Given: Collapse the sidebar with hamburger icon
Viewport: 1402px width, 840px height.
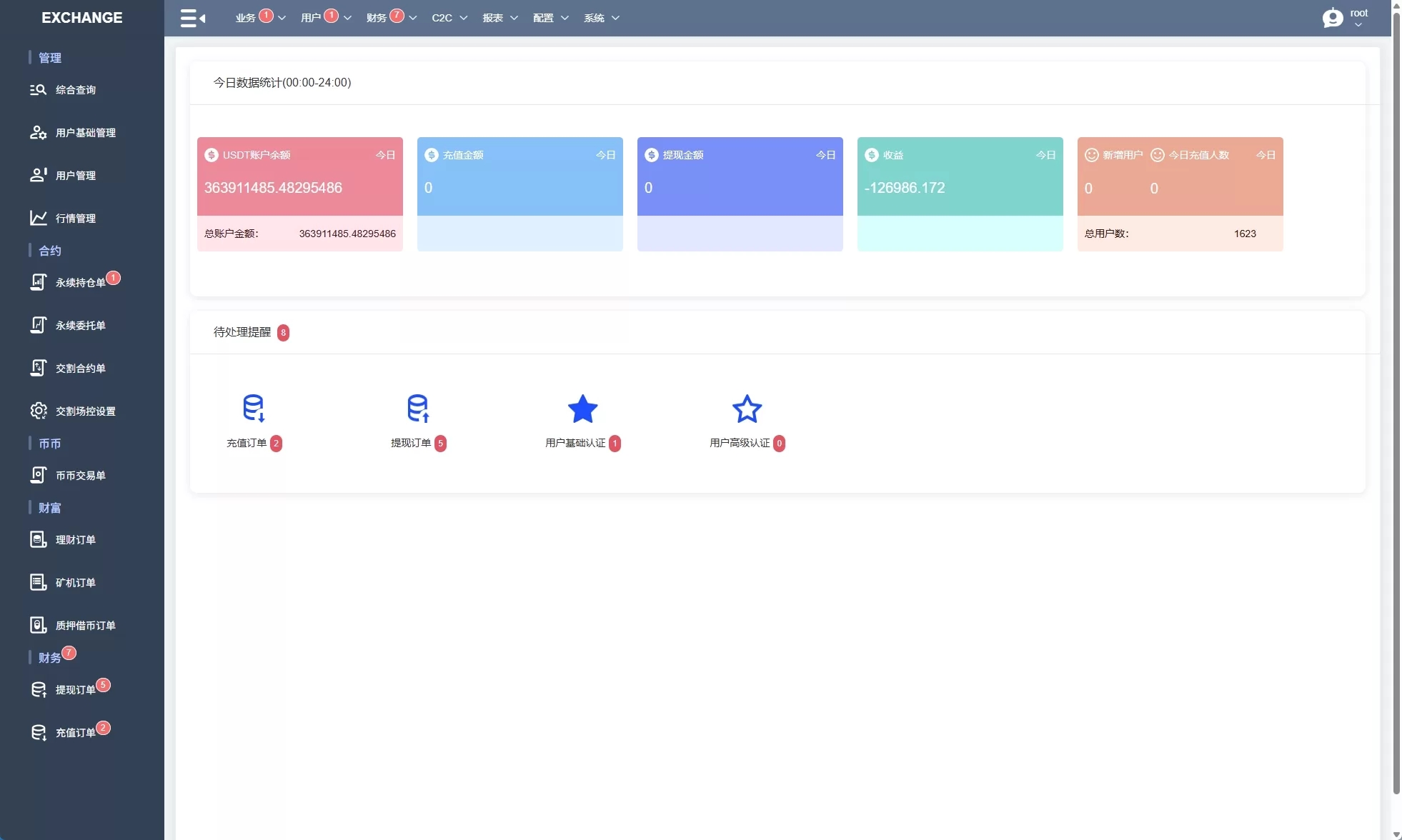Looking at the screenshot, I should pyautogui.click(x=192, y=18).
